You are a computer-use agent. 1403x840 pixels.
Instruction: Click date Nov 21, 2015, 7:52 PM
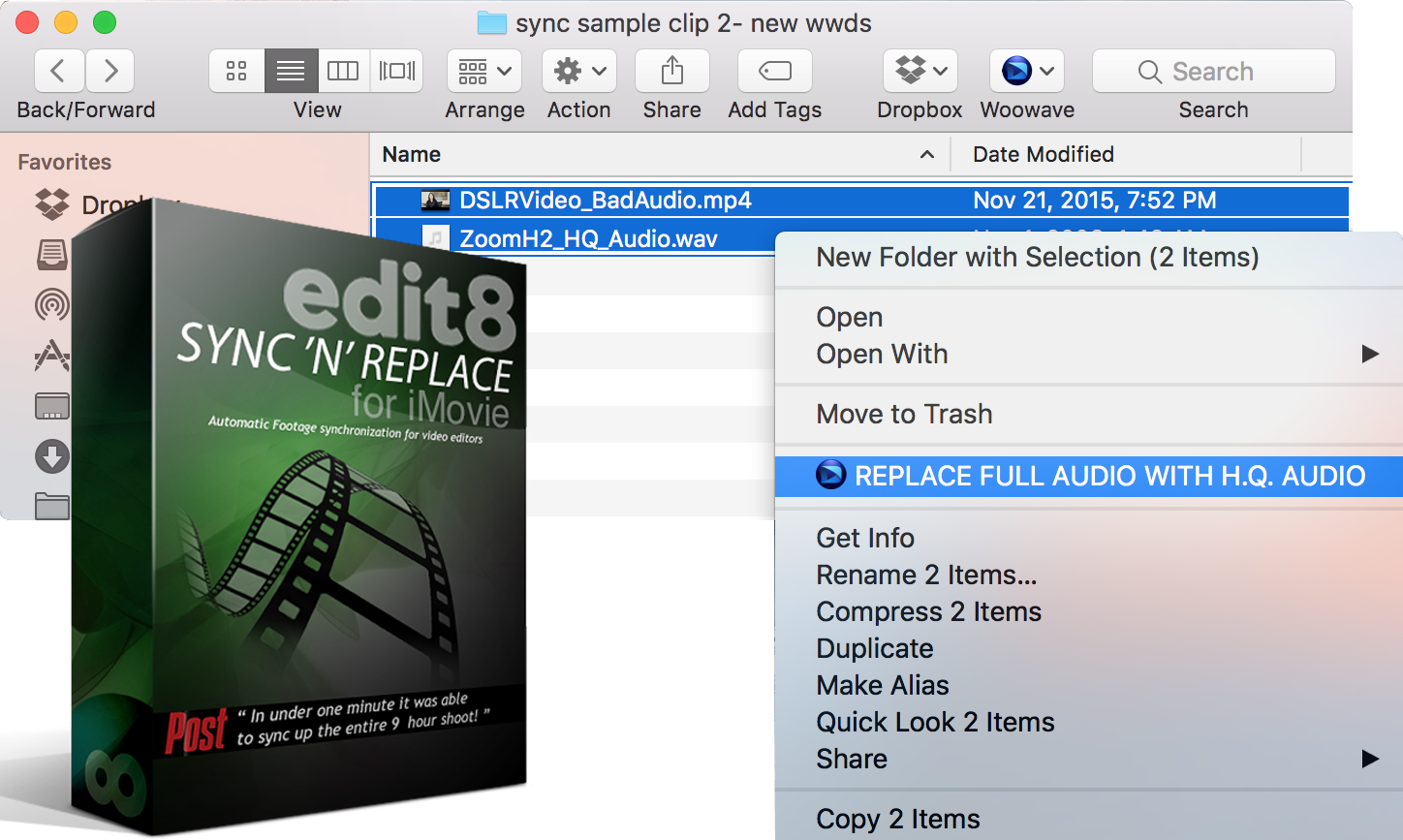click(1095, 201)
